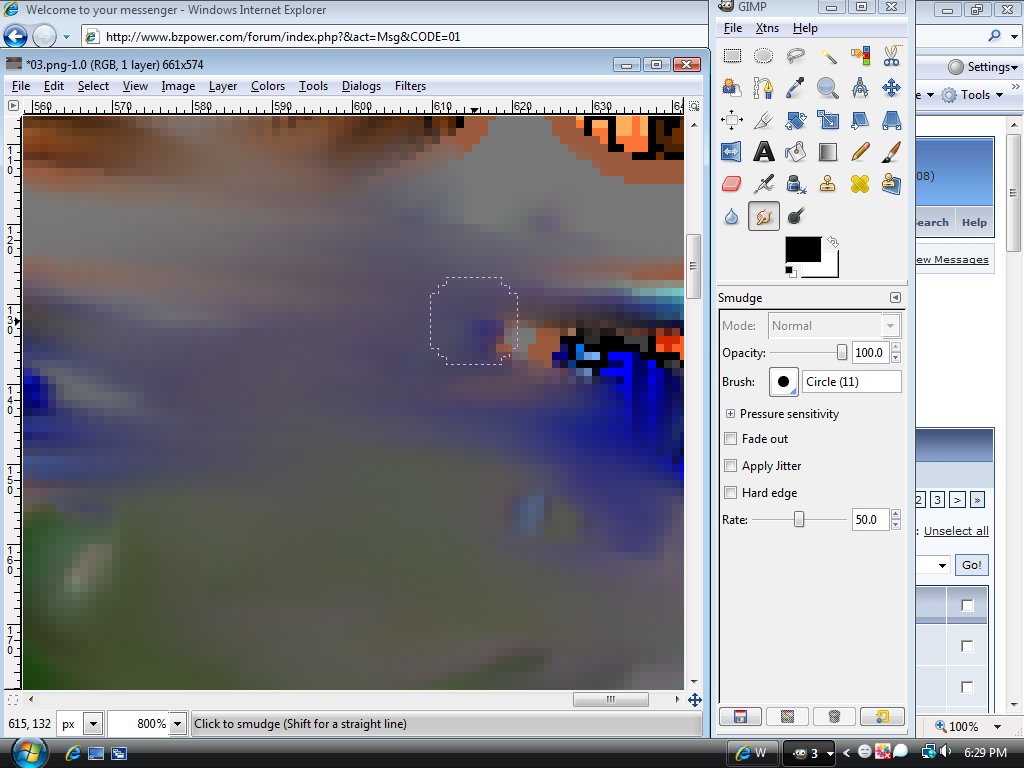Click the Unselect all link
Image resolution: width=1024 pixels, height=768 pixels.
[955, 531]
